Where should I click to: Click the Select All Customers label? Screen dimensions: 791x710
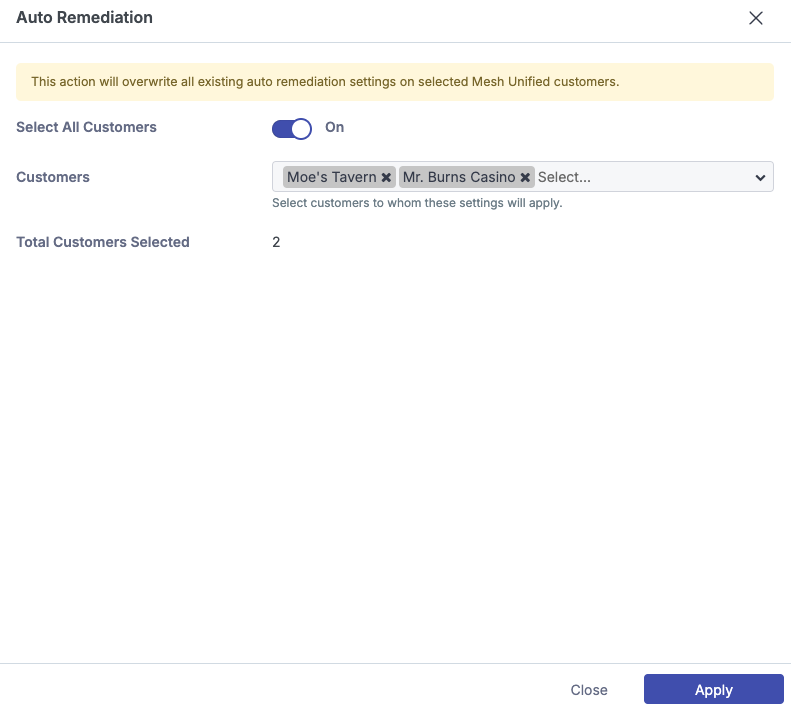(86, 127)
